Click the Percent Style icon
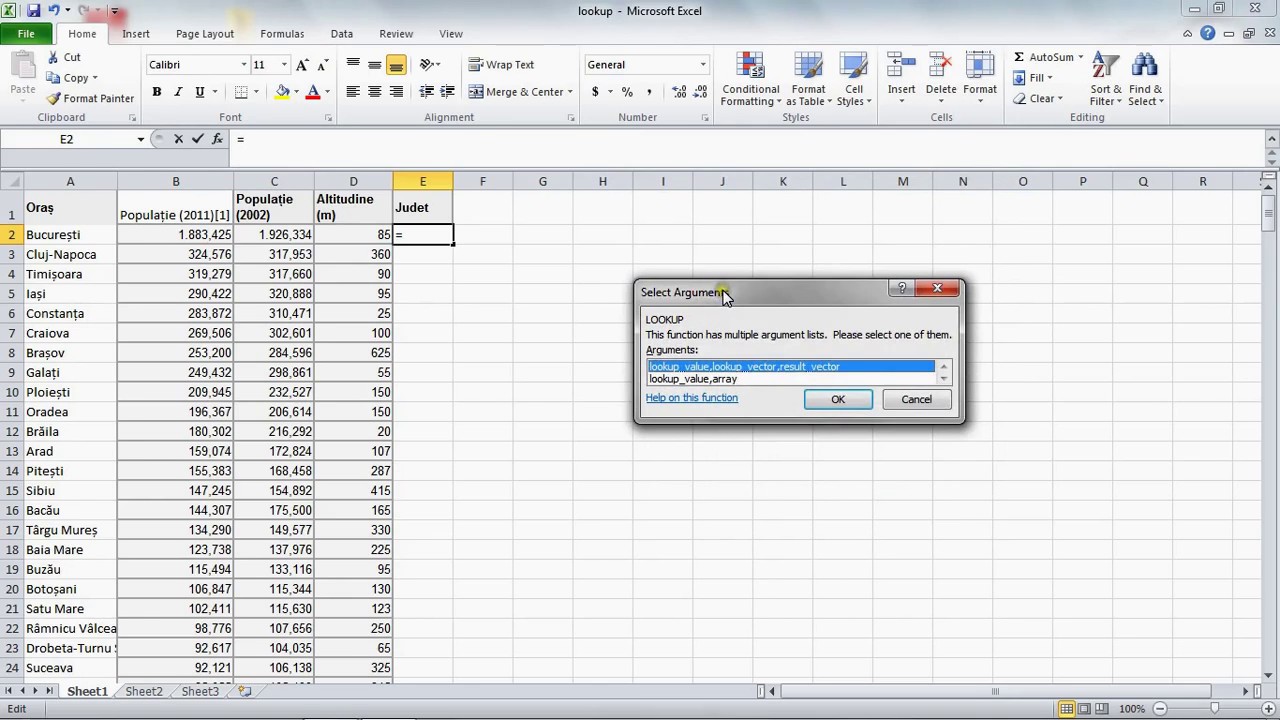This screenshot has height=720, width=1280. 627,92
